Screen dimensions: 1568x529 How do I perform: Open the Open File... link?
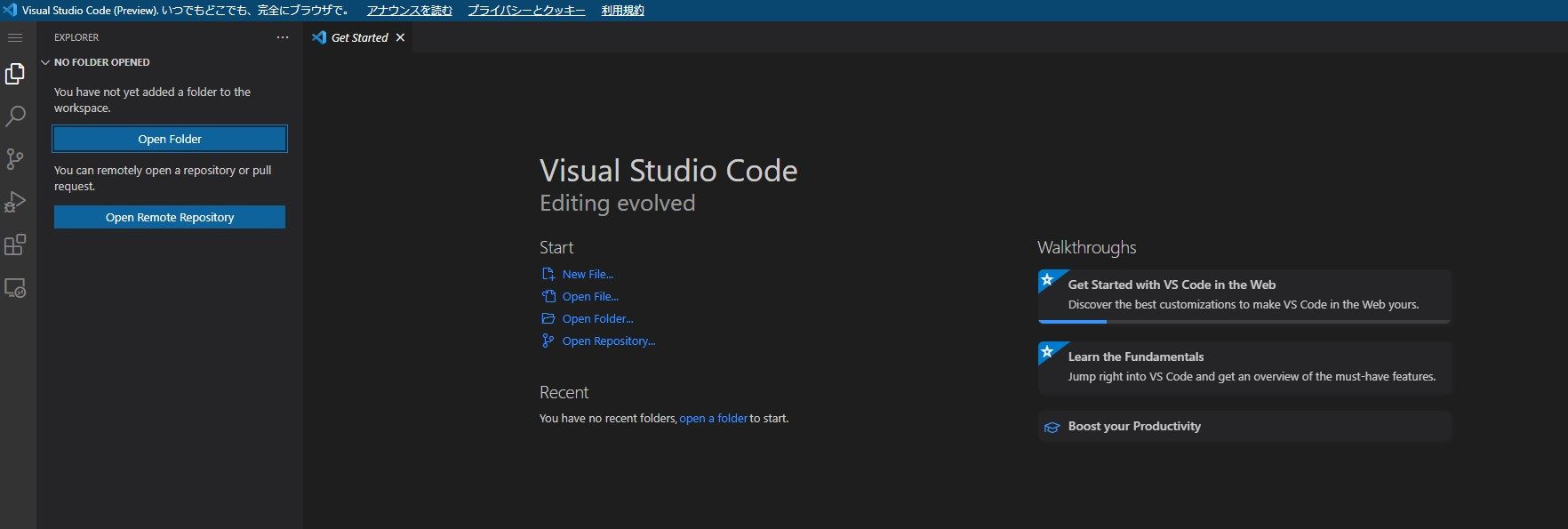[x=590, y=296]
